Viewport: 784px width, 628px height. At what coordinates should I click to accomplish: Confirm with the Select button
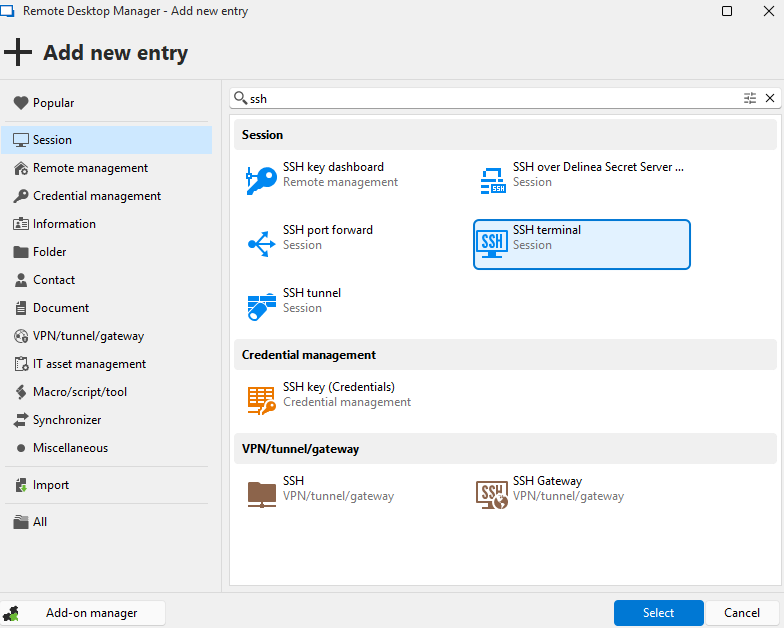click(658, 612)
